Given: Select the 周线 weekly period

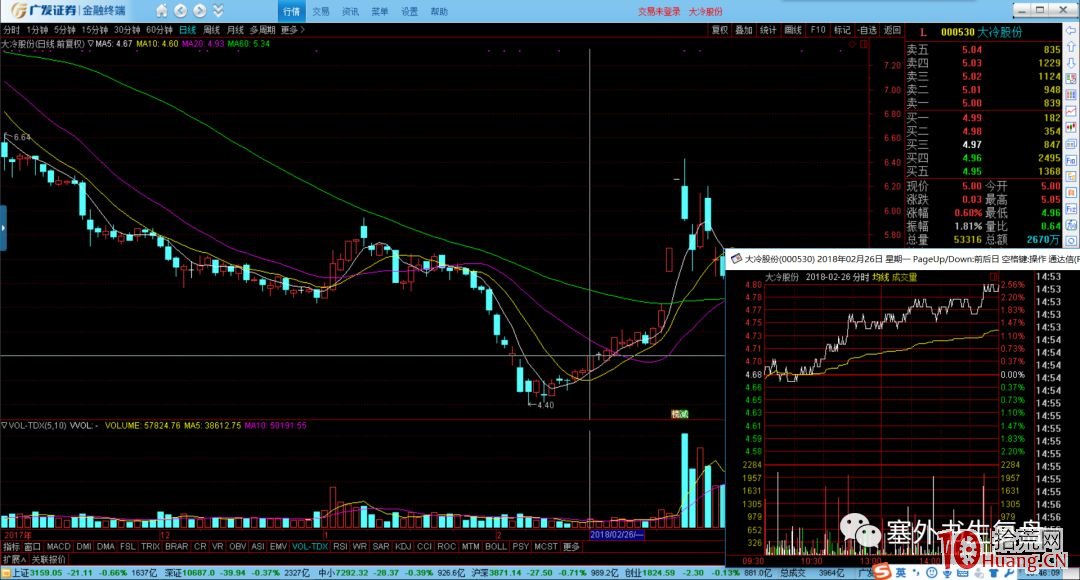Looking at the screenshot, I should [x=211, y=30].
